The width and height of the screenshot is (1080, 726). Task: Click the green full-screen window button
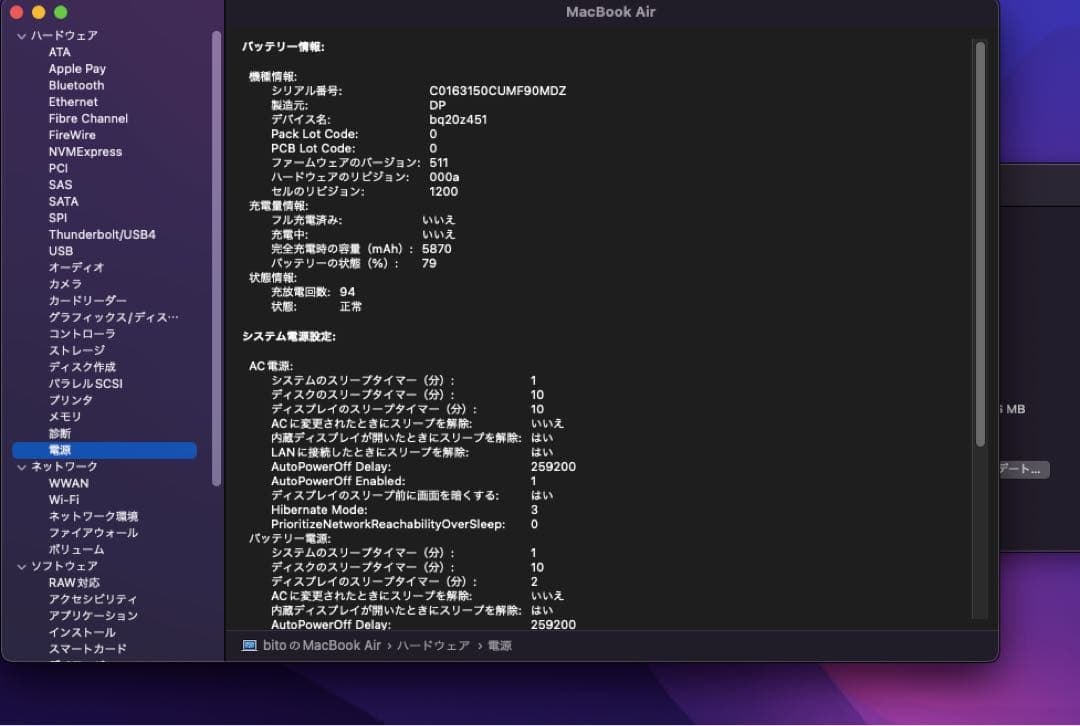click(x=60, y=12)
